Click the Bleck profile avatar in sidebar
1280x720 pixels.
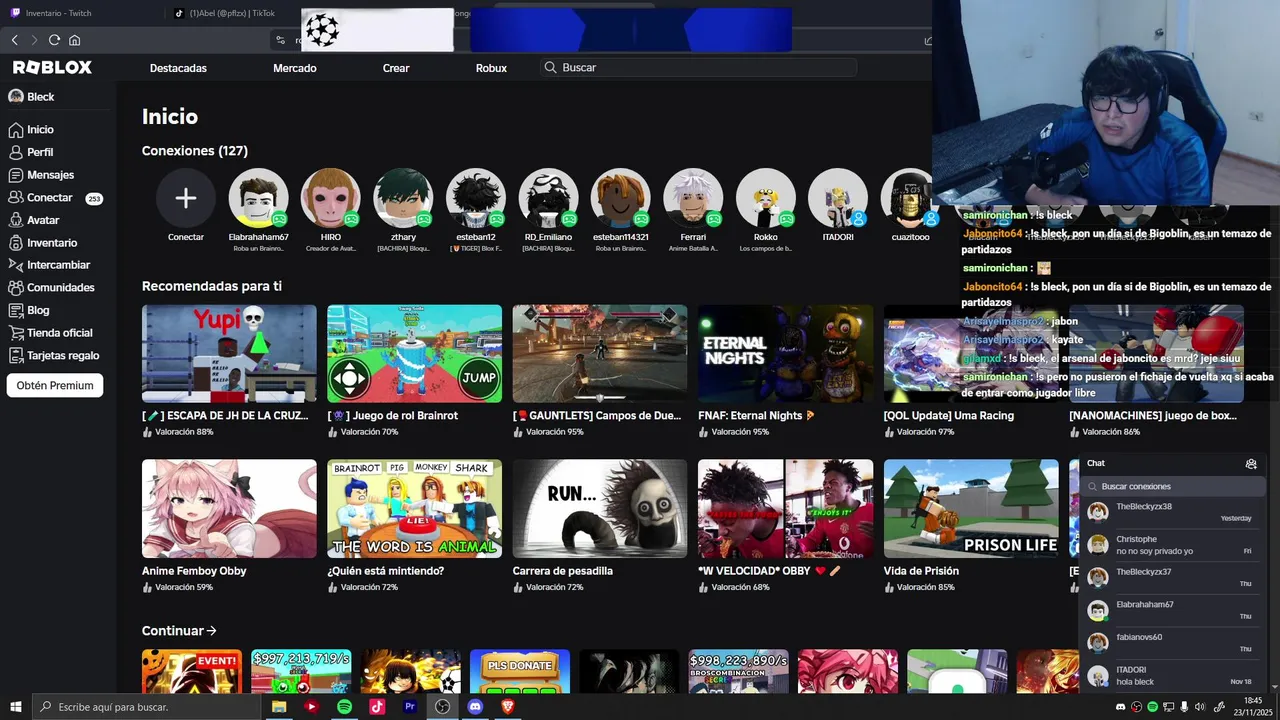coord(15,97)
